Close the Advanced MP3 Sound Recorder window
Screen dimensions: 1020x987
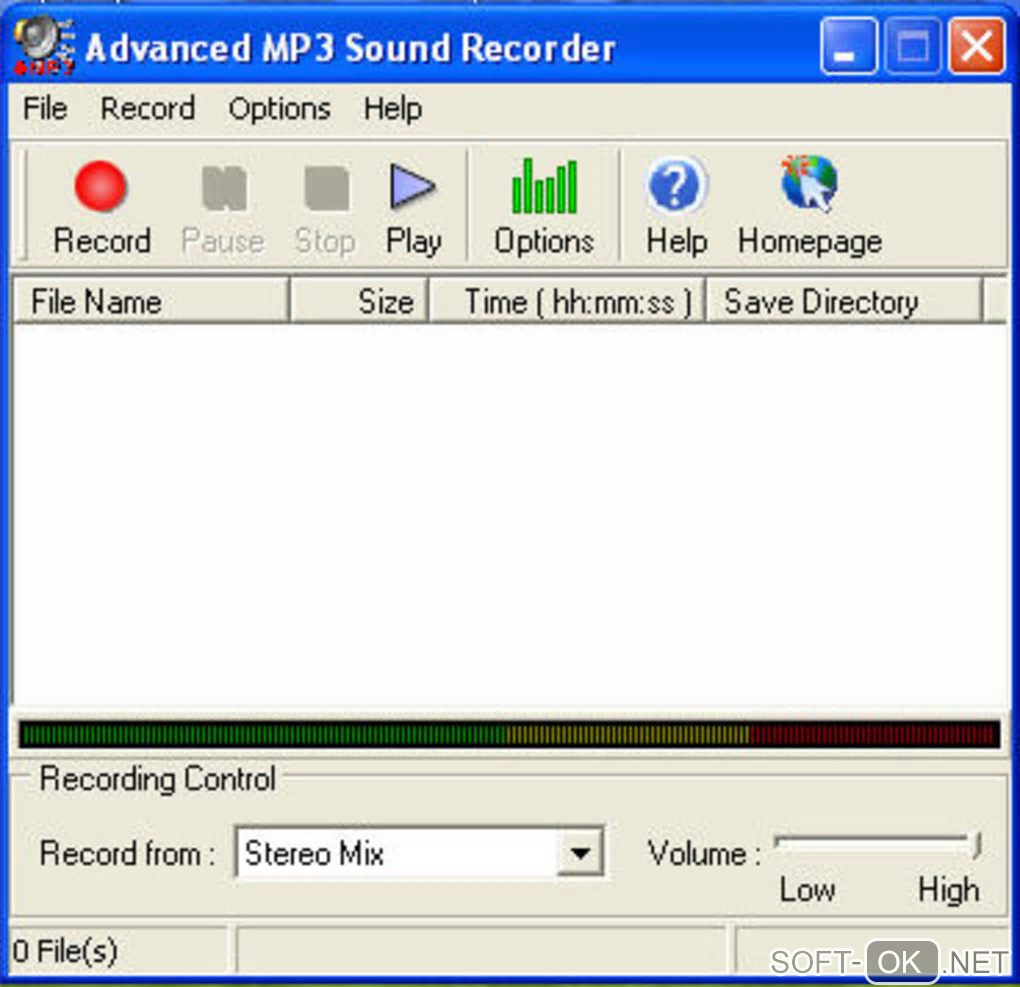(x=976, y=46)
